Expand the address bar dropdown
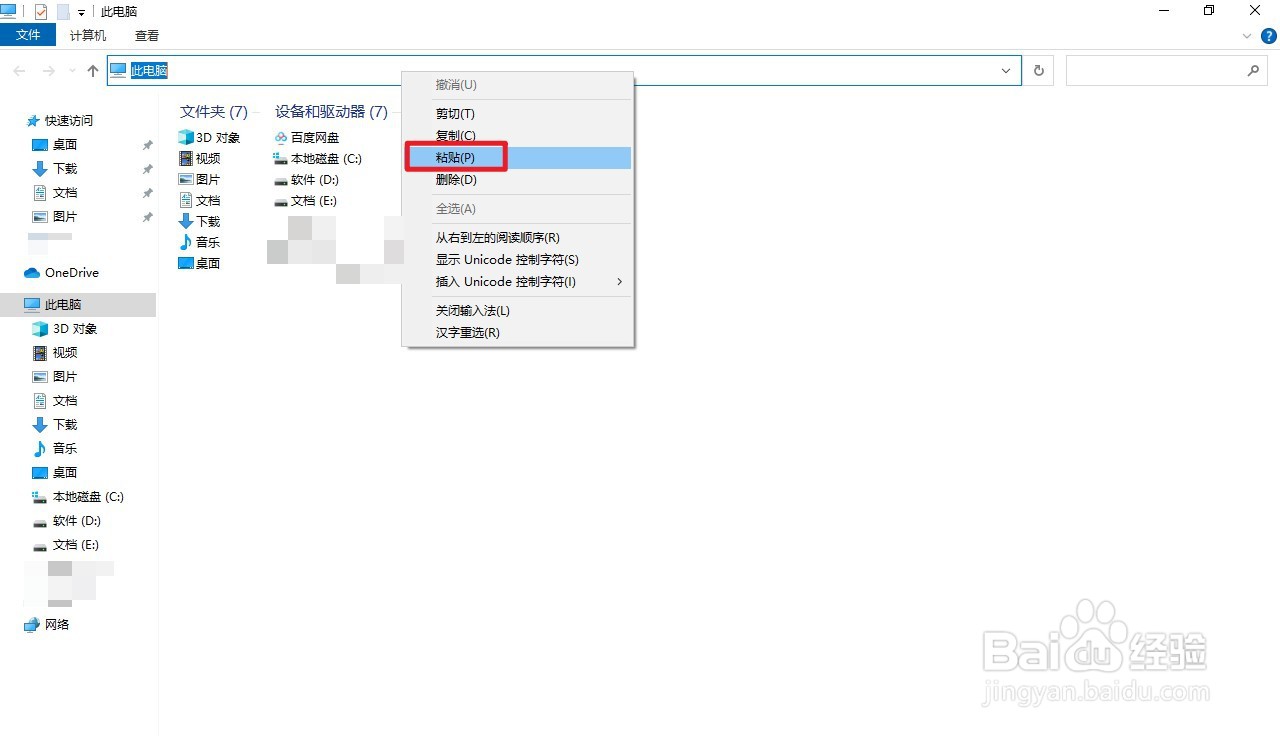The width and height of the screenshot is (1280, 736). coord(1006,70)
